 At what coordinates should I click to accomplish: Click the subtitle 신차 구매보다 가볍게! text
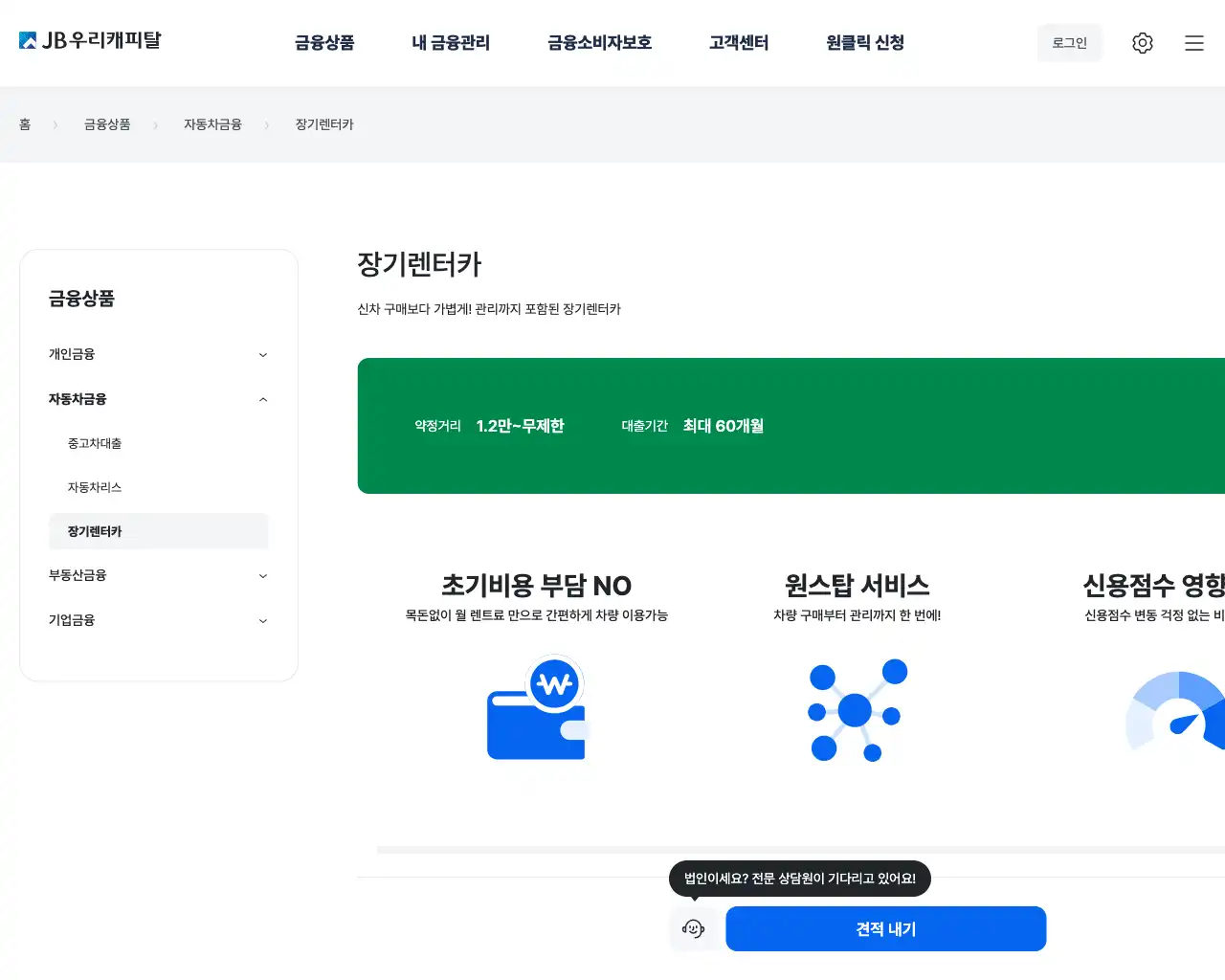tap(489, 309)
